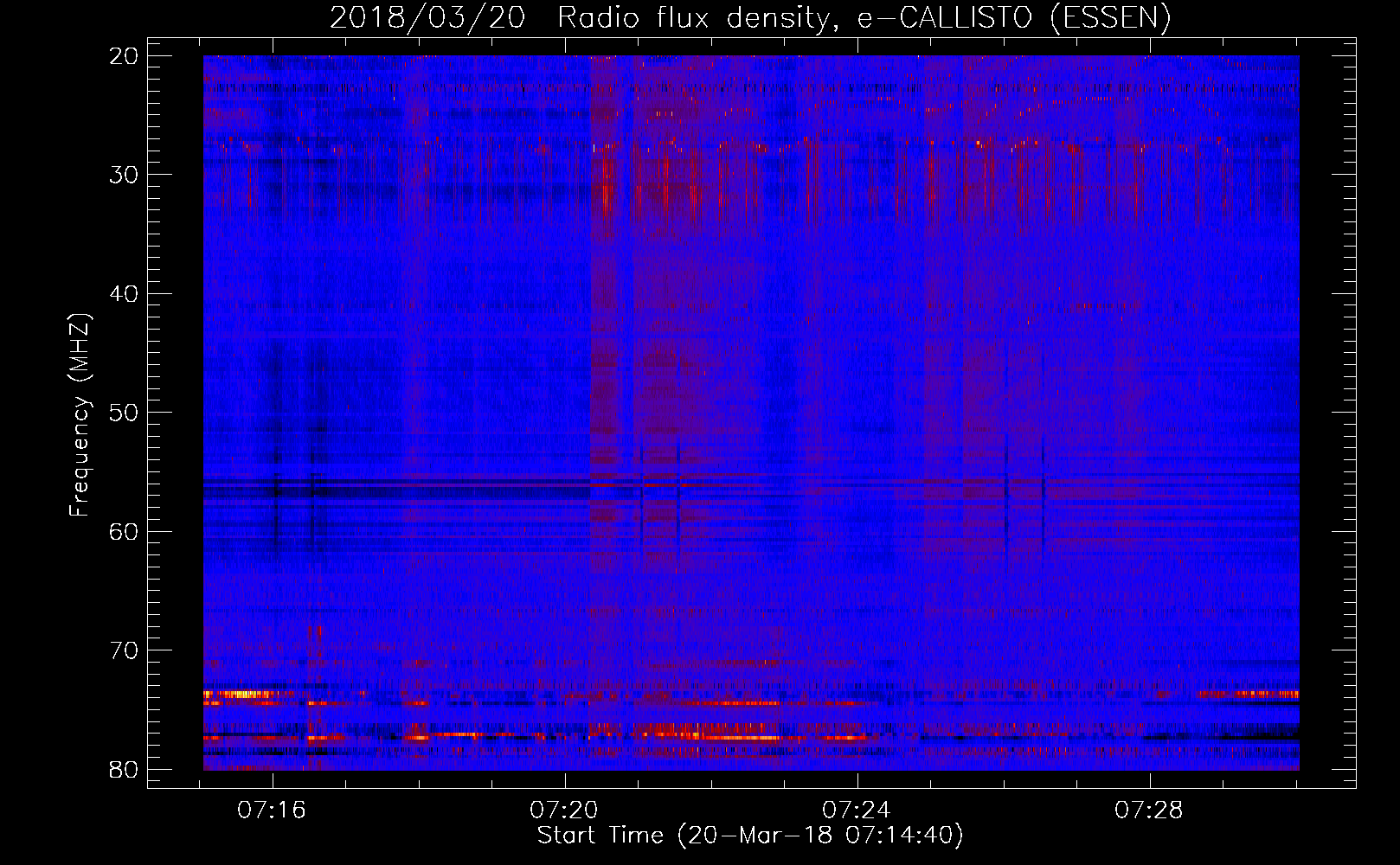This screenshot has height=865, width=1400.
Task: Click the 40 frequency tick label
Action: [125, 294]
